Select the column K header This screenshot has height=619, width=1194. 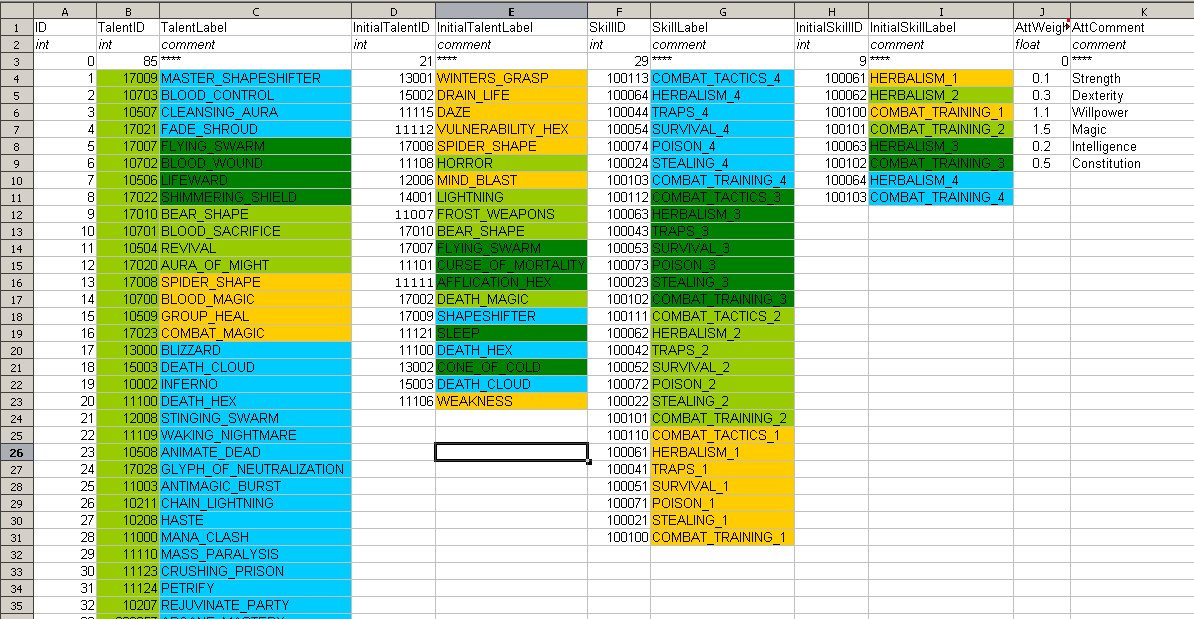tap(1131, 11)
